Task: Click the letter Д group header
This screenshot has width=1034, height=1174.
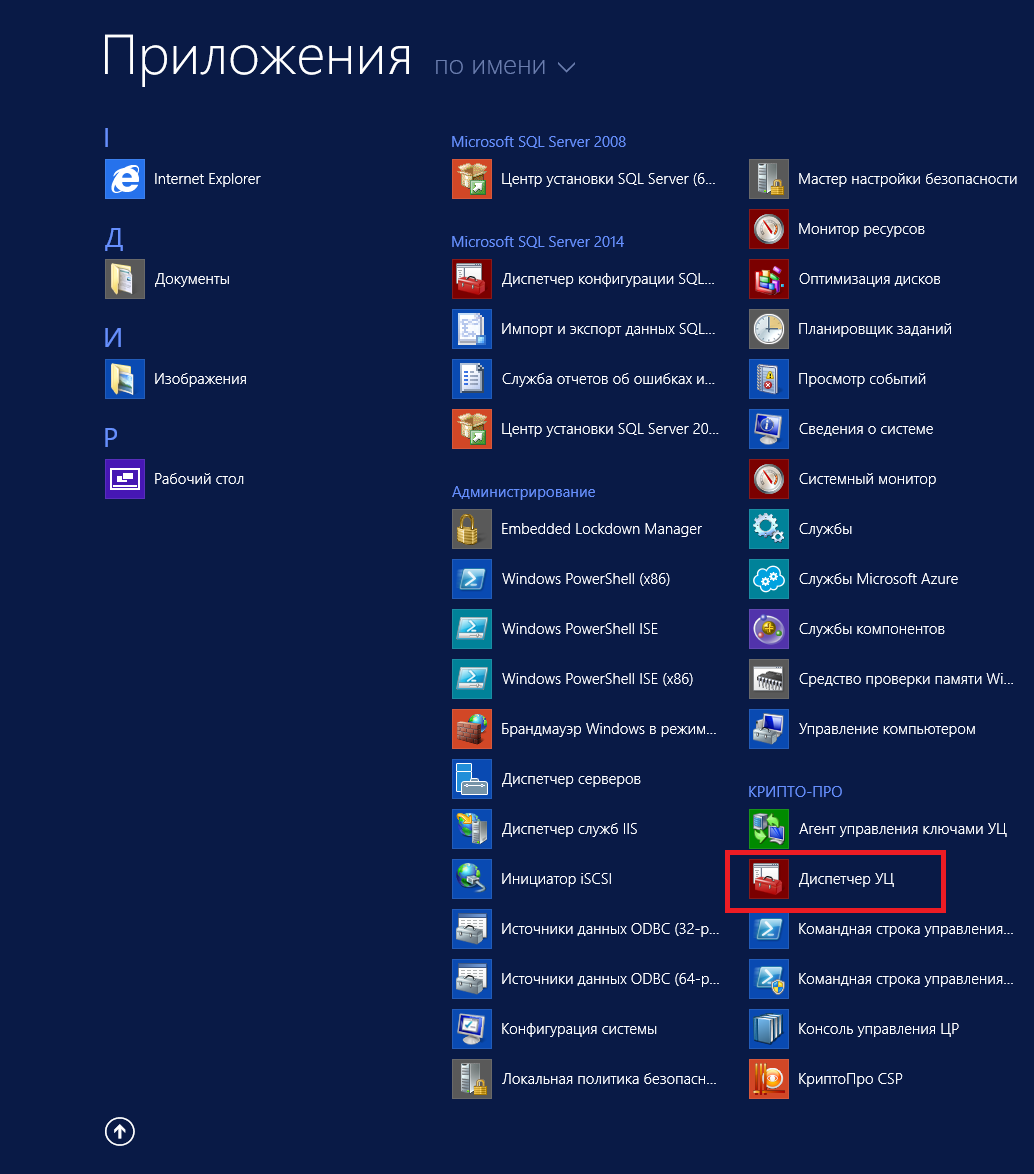Action: tap(113, 239)
